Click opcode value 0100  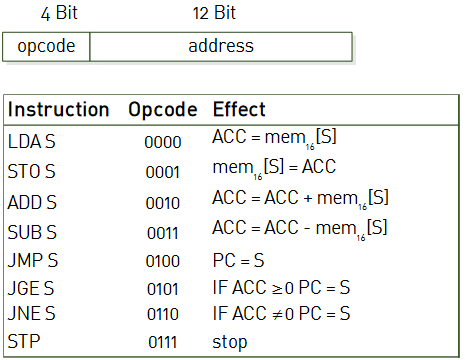click(x=163, y=261)
